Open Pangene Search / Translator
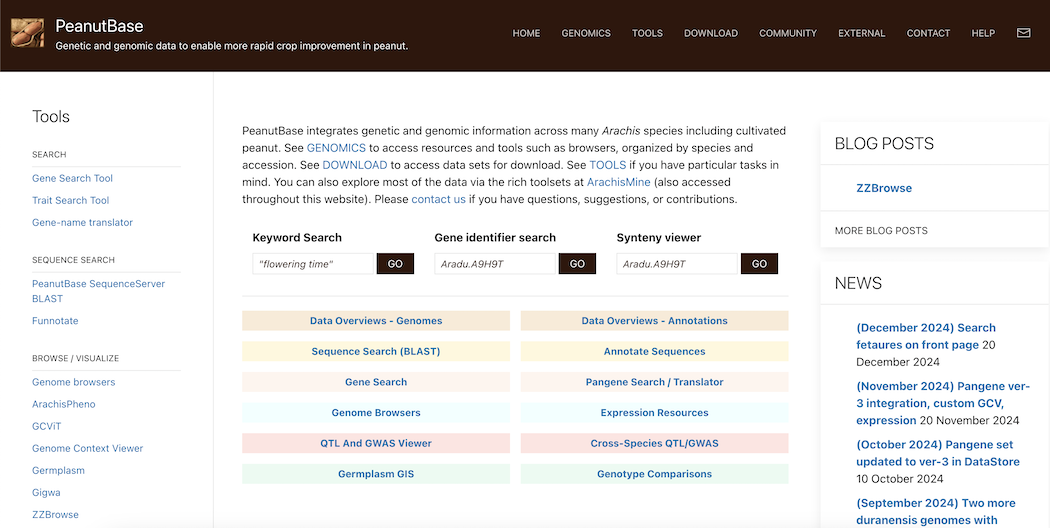 coord(654,382)
